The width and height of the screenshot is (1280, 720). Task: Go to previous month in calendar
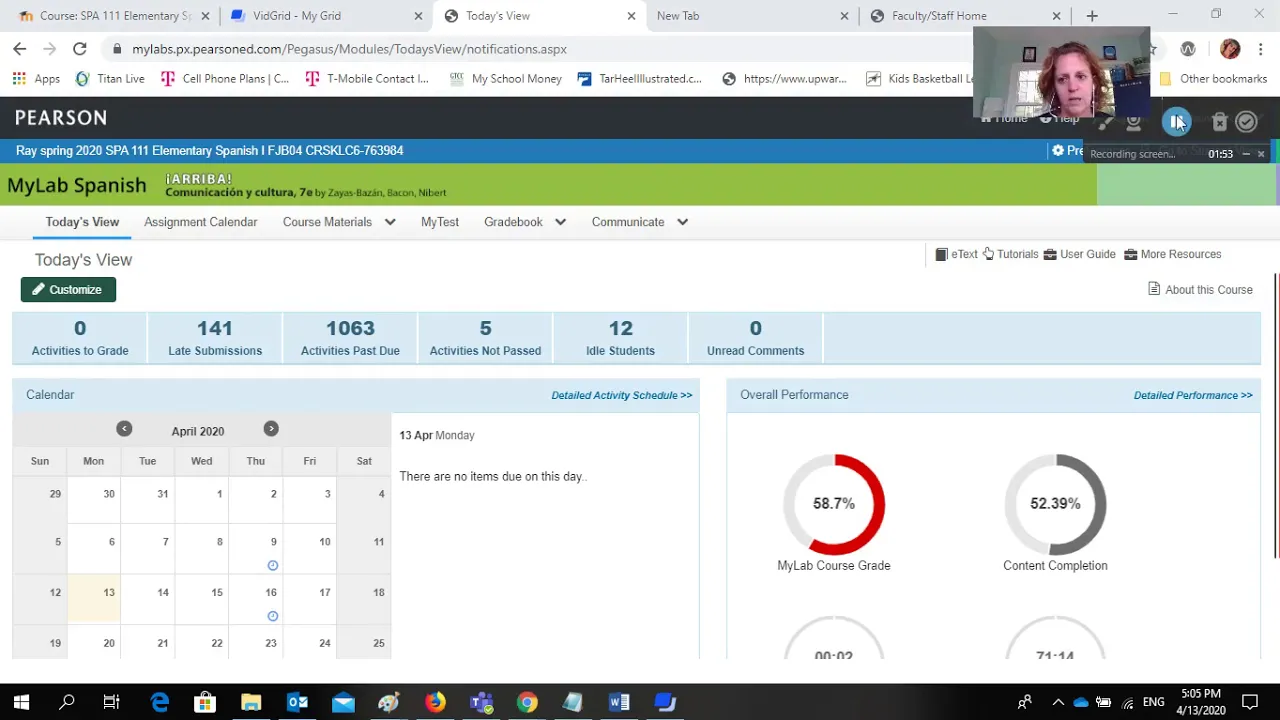coord(124,429)
